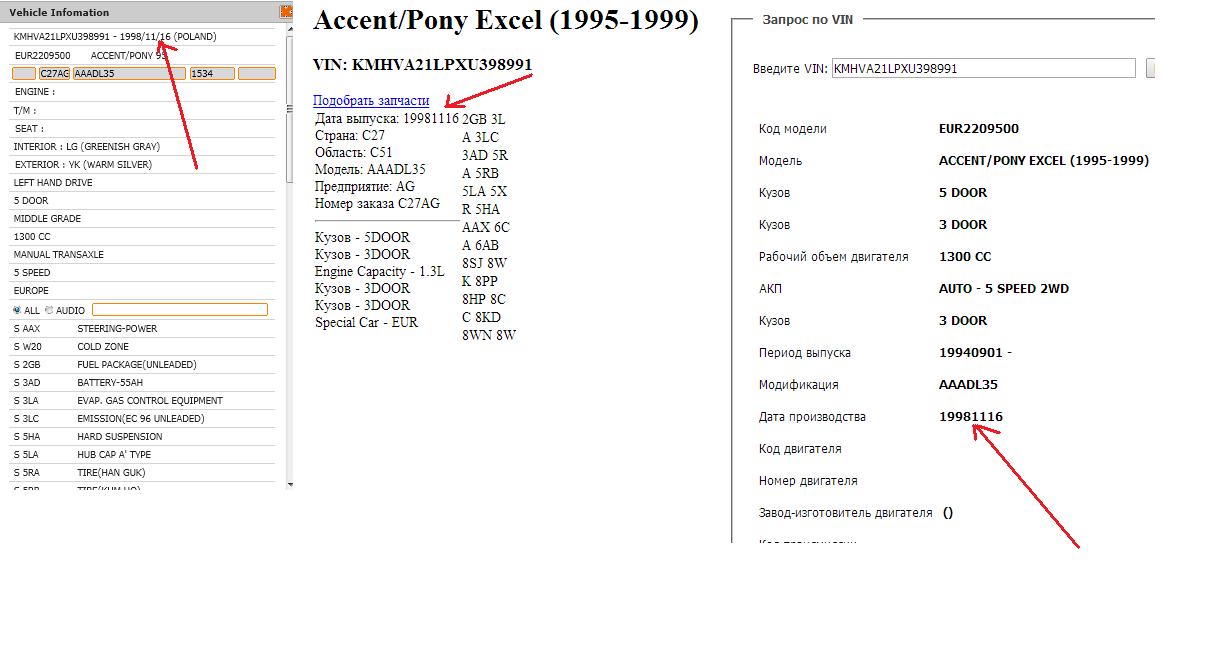Select the KMHVA21LPXU398991 - 1998/11/16 (POLAND) row
Screen dimensions: 1218x650
(142, 37)
